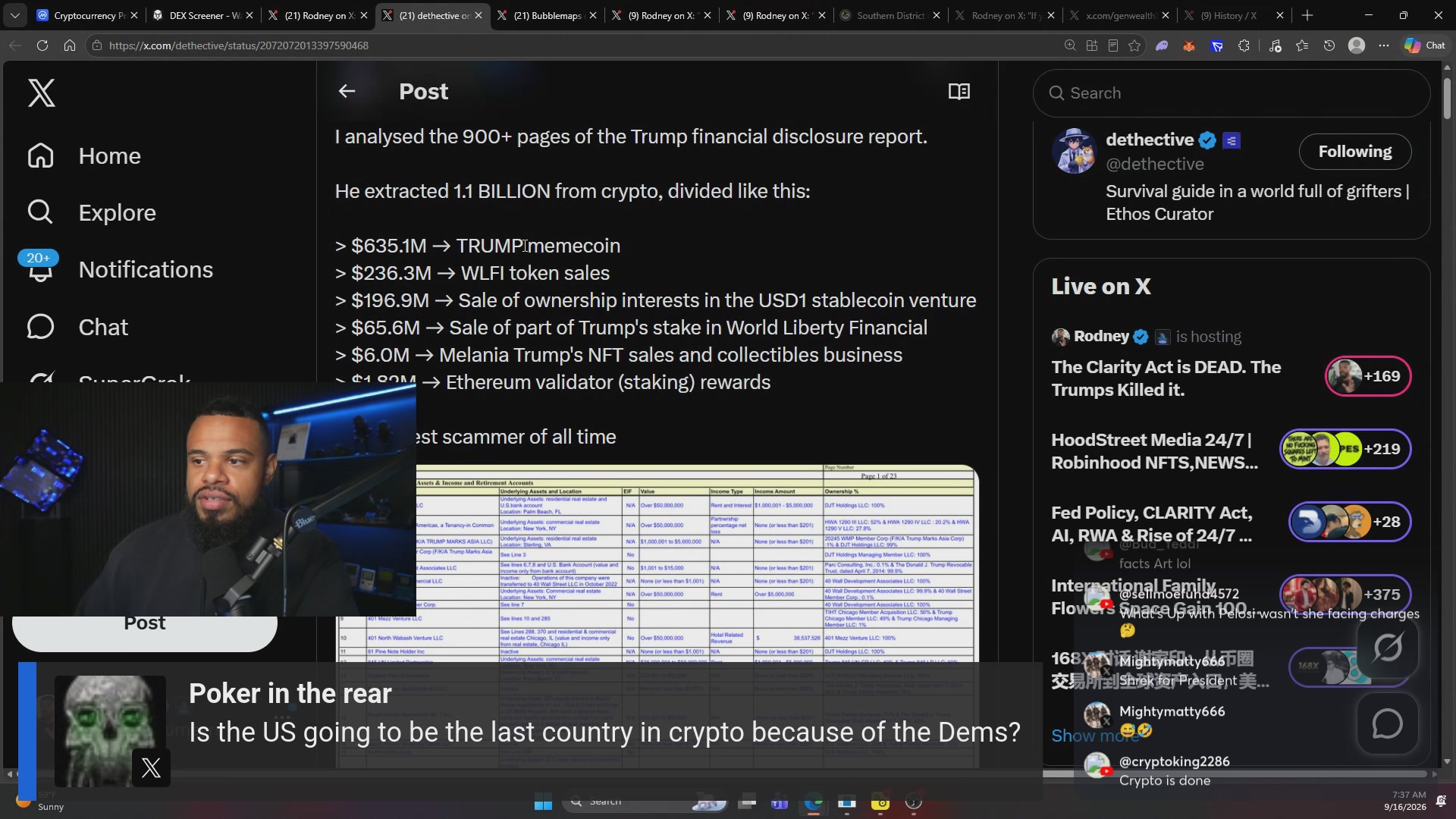
Task: Switch to Cryptocurrency Prices tab
Action: pos(87,15)
